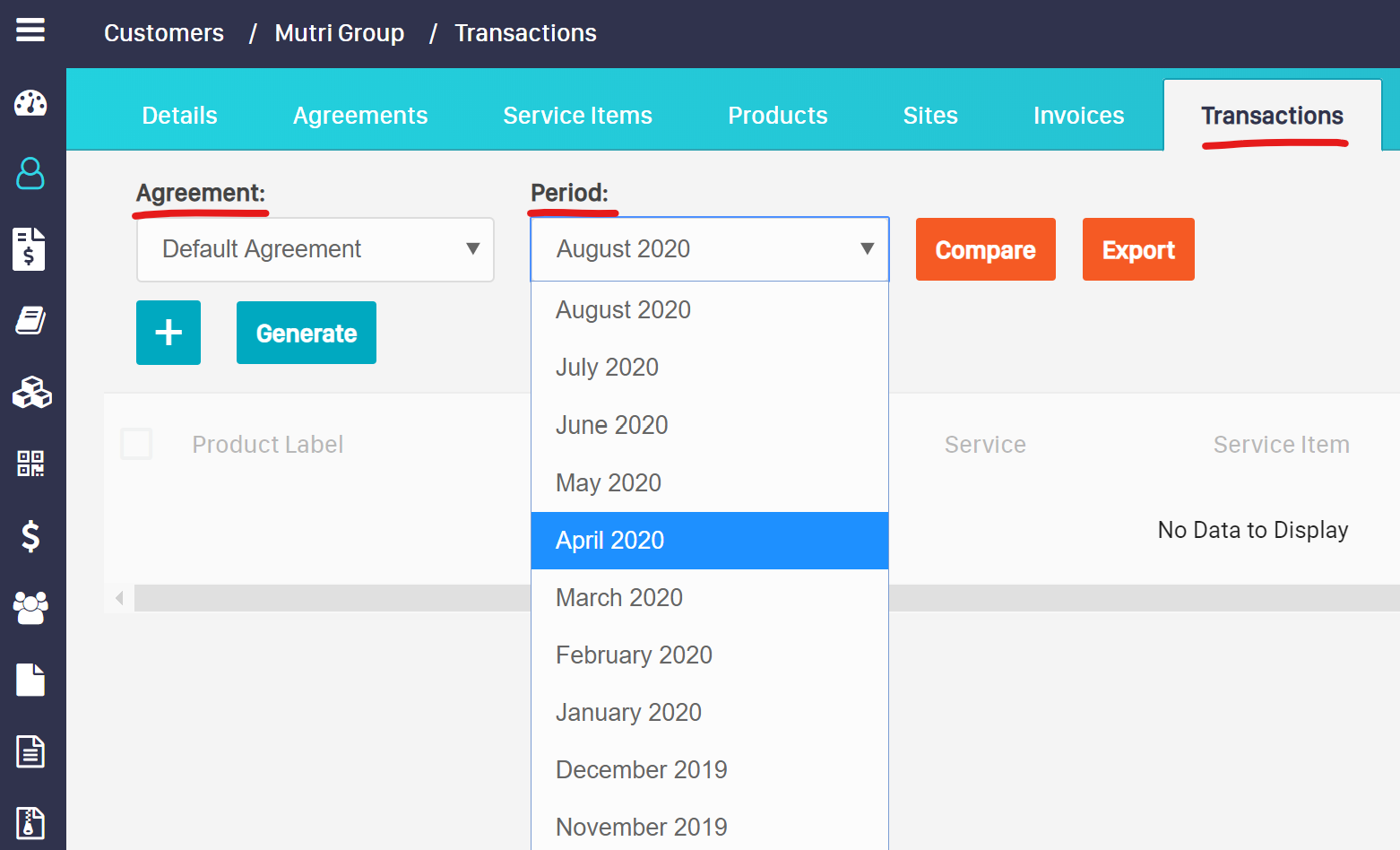Click the Compare button
Image resolution: width=1400 pixels, height=850 pixels.
[985, 249]
